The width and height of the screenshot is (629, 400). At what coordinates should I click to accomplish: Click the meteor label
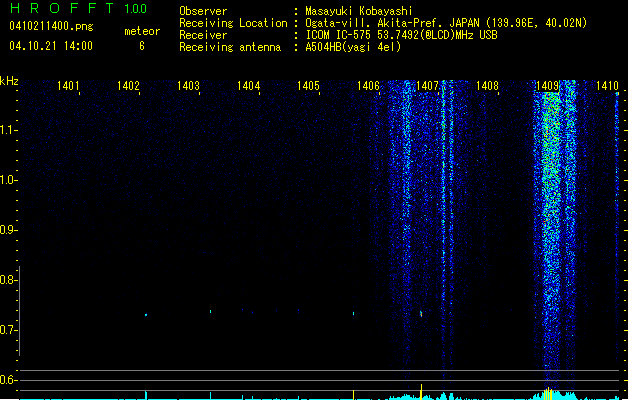142,31
